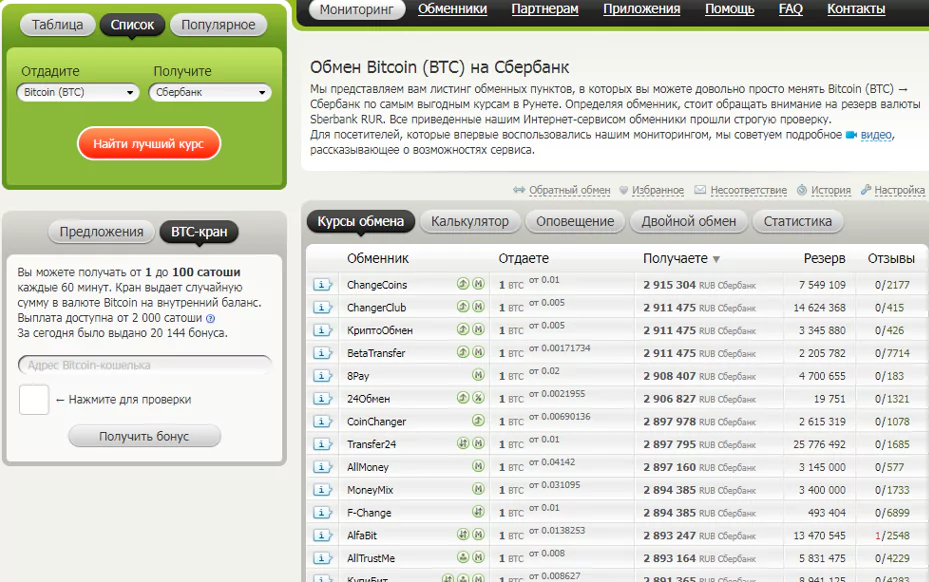Click video camera icon before видео link
Viewport: 929px width, 582px height.
(851, 135)
